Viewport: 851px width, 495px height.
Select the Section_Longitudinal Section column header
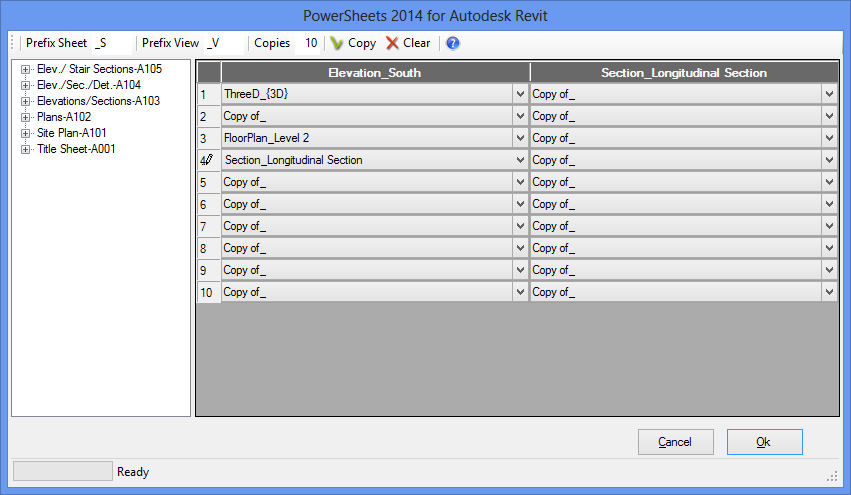pyautogui.click(x=684, y=73)
